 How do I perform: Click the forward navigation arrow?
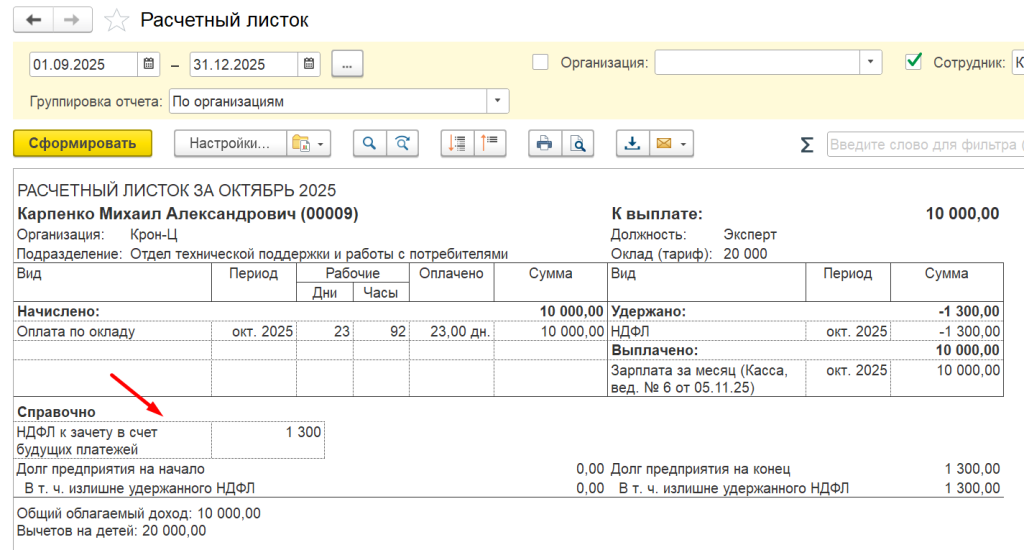(72, 20)
